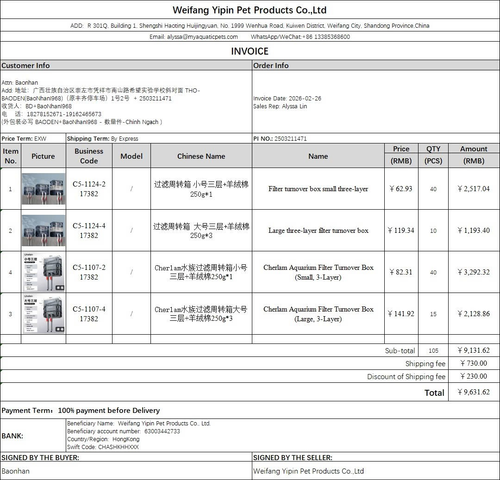500x480 pixels.
Task: Click the Business Code column header
Action: pyautogui.click(x=89, y=156)
